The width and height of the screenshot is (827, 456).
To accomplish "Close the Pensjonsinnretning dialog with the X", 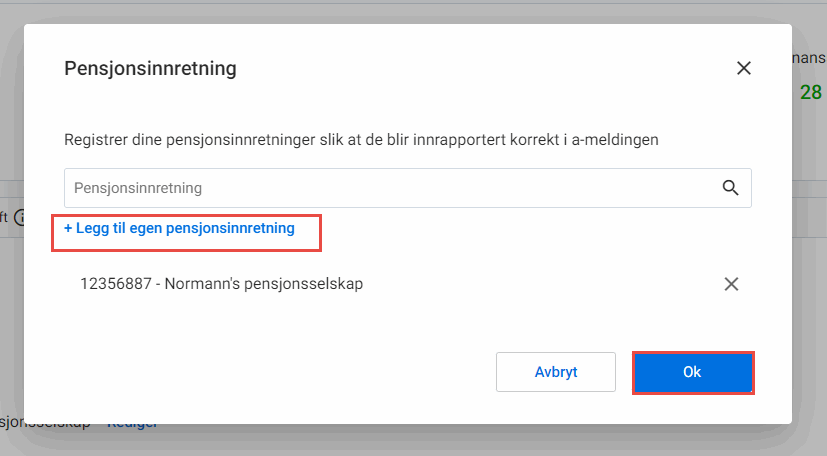I will (x=744, y=68).
